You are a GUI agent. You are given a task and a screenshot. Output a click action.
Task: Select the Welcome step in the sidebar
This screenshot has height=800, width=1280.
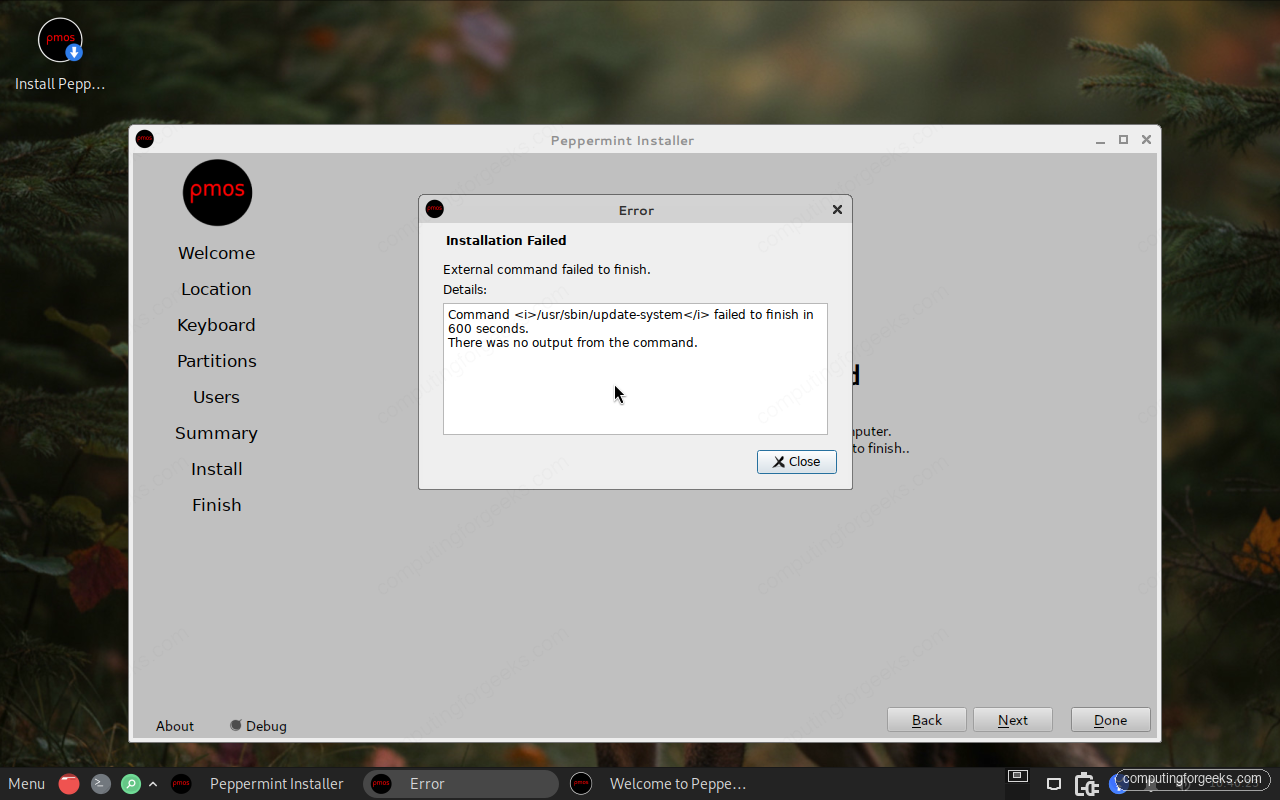click(216, 253)
